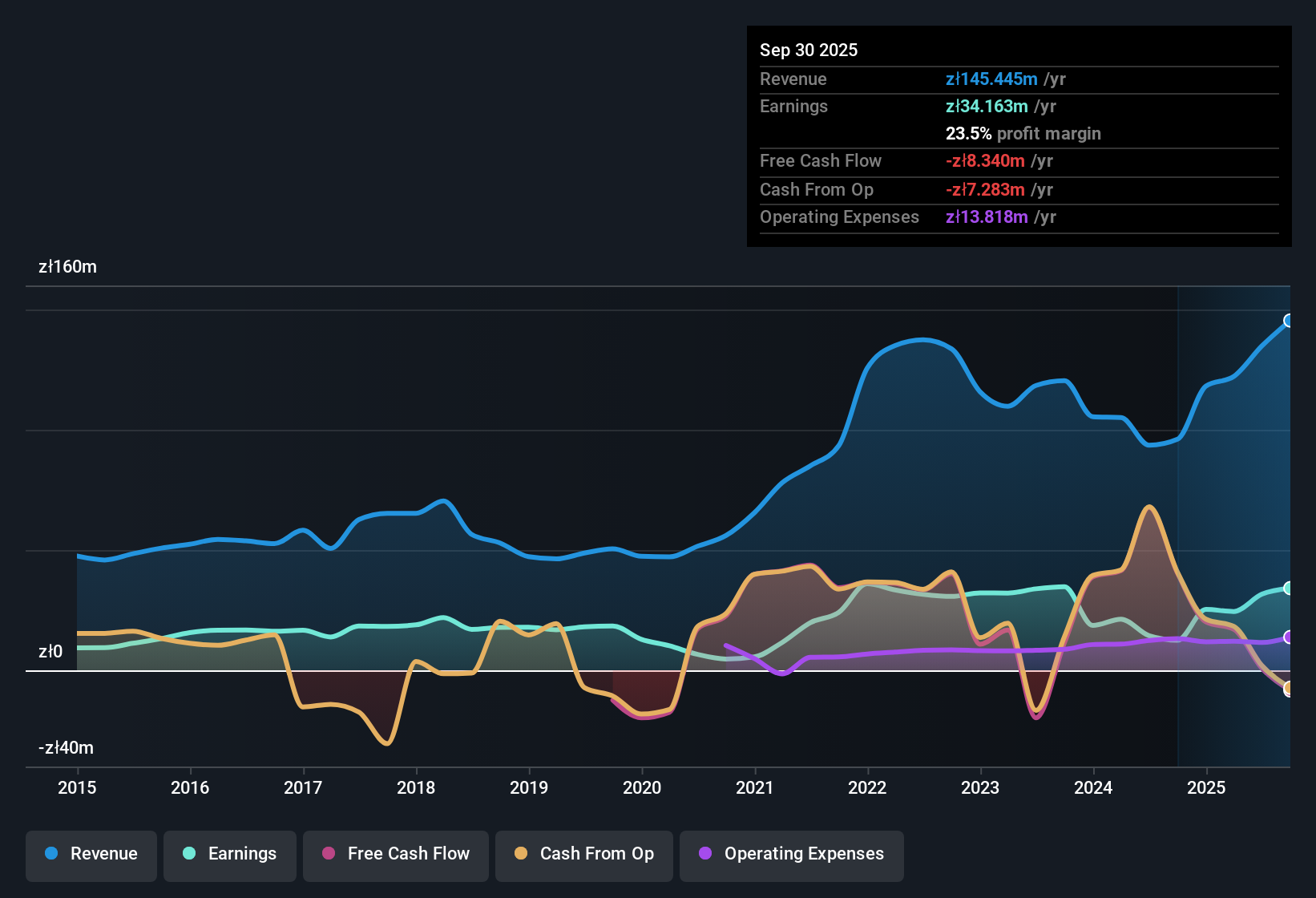
Task: Hide the Earnings line via its legend button
Action: [229, 854]
